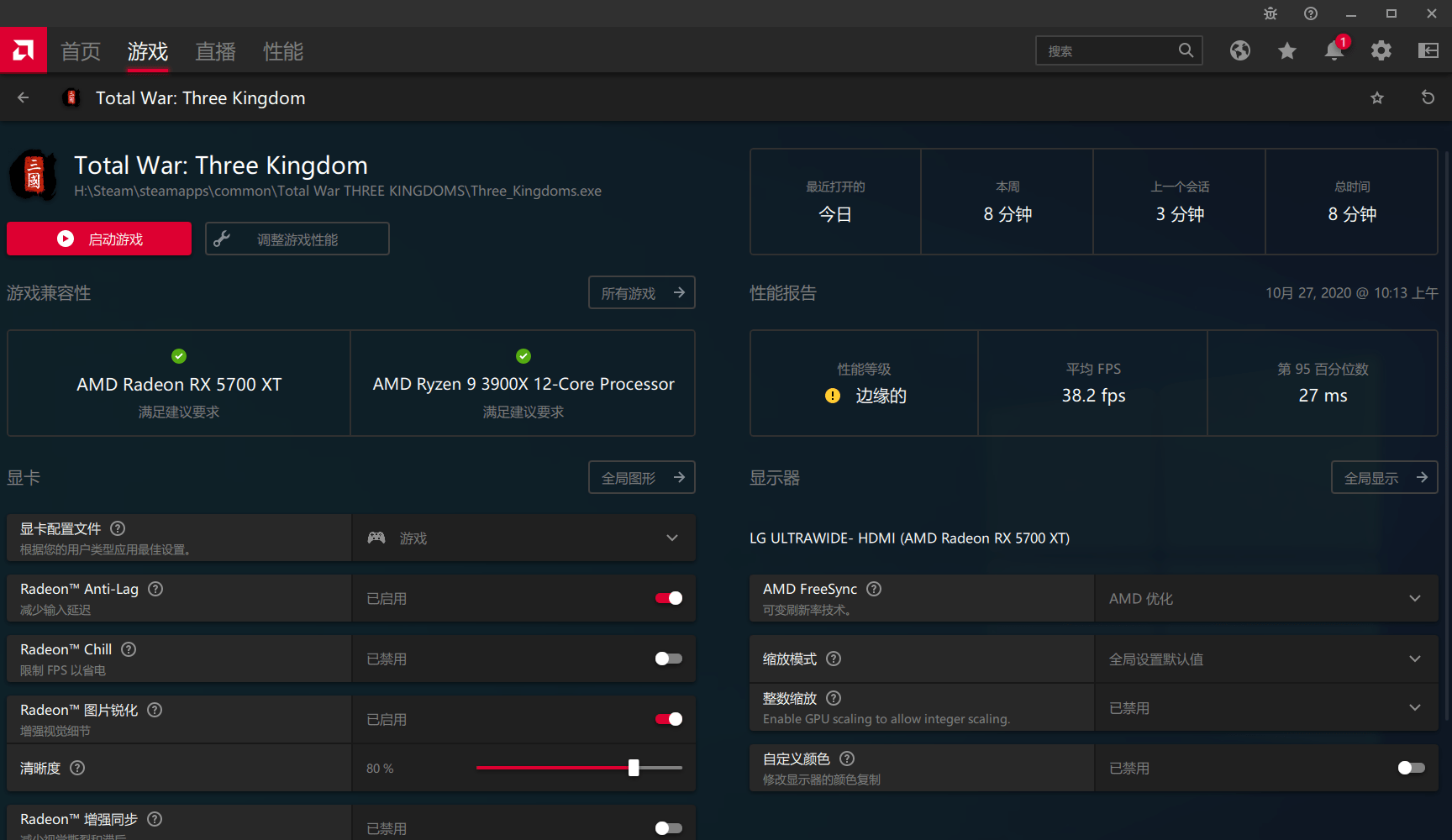The height and width of the screenshot is (840, 1452).
Task: Switch to 游戏 tab
Action: click(x=148, y=51)
